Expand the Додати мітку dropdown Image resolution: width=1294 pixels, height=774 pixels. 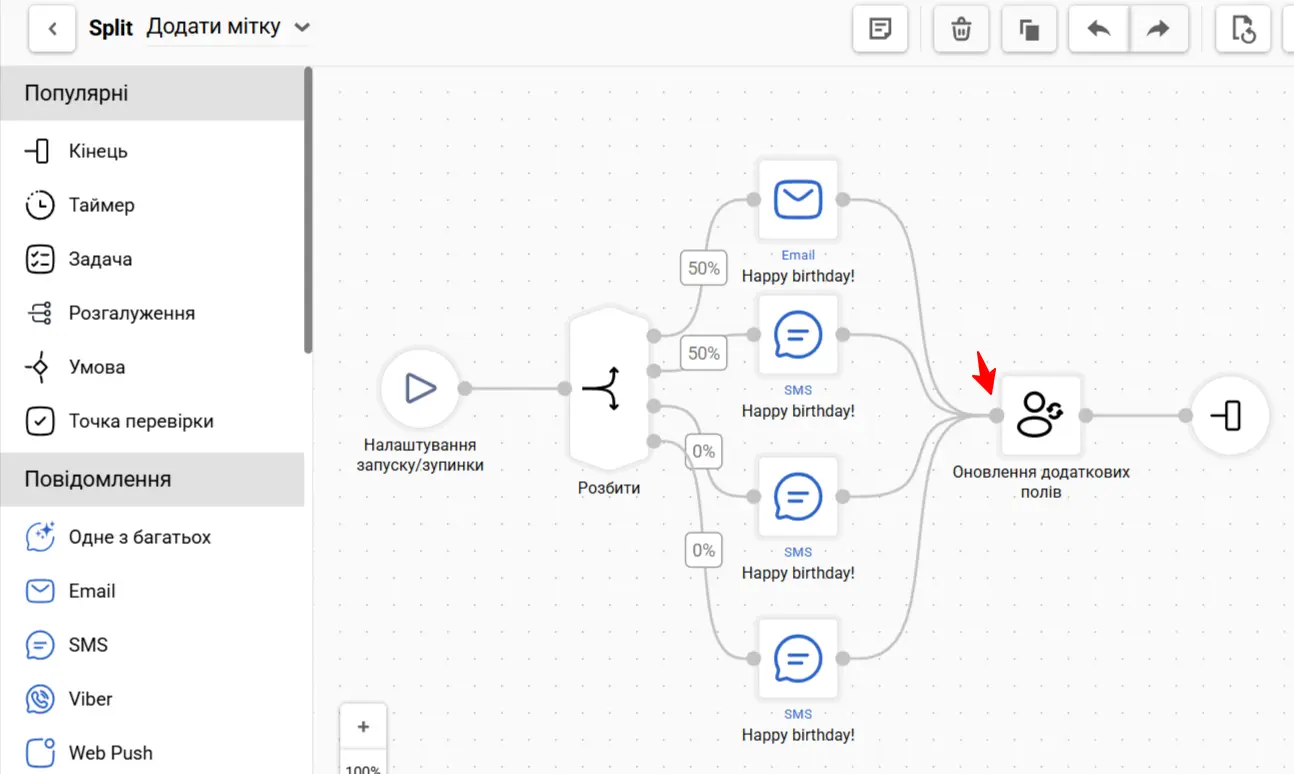pos(301,28)
